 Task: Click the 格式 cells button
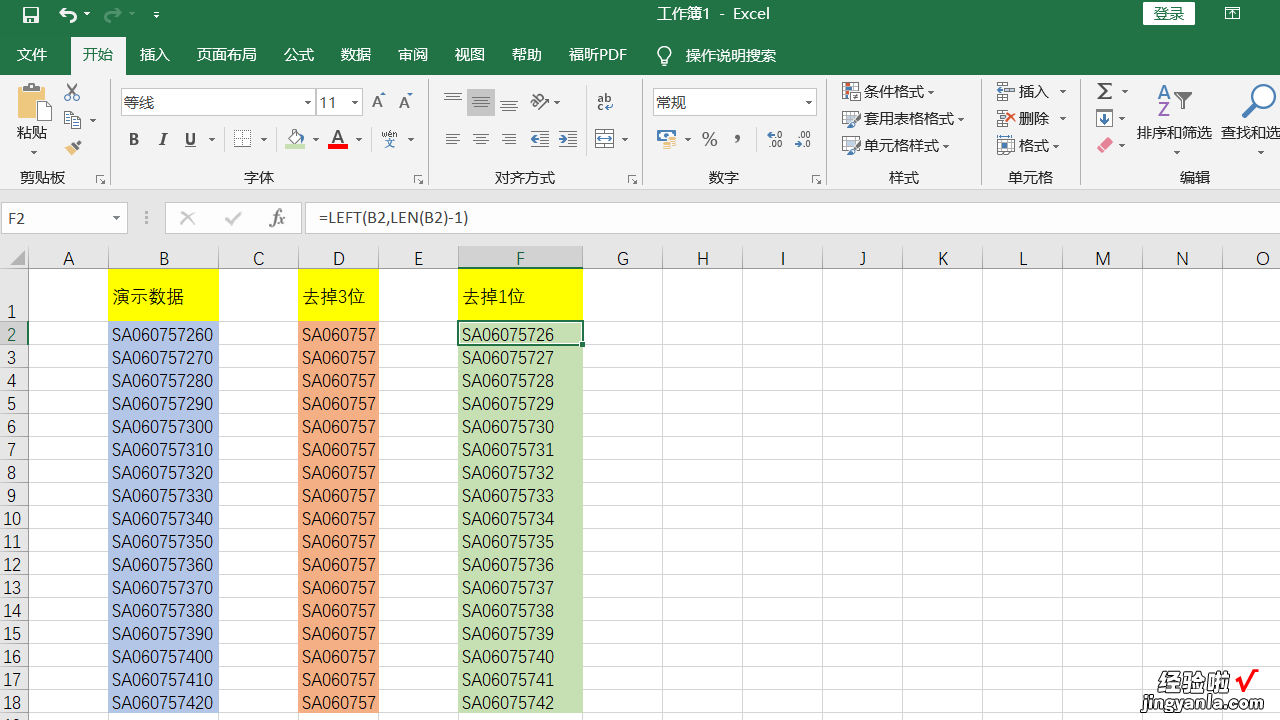coord(1028,145)
